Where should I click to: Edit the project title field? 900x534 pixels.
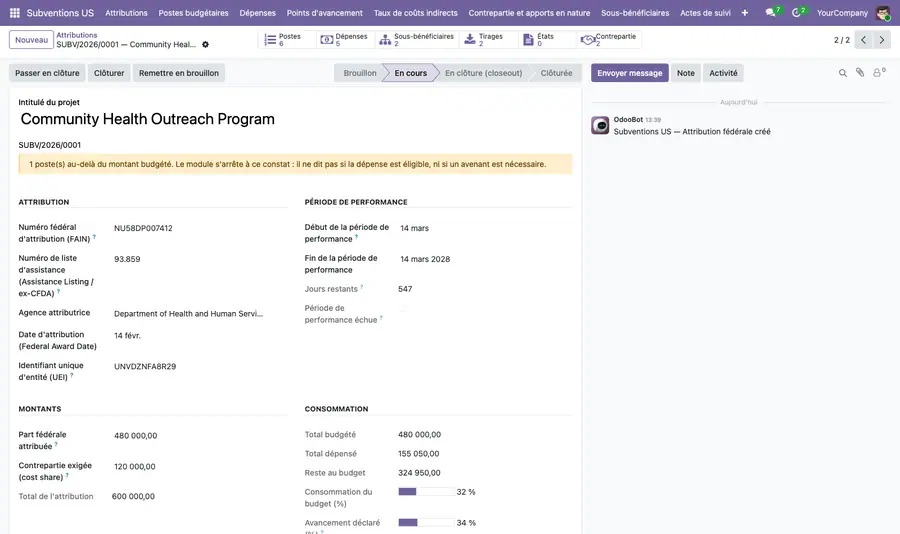(295, 119)
